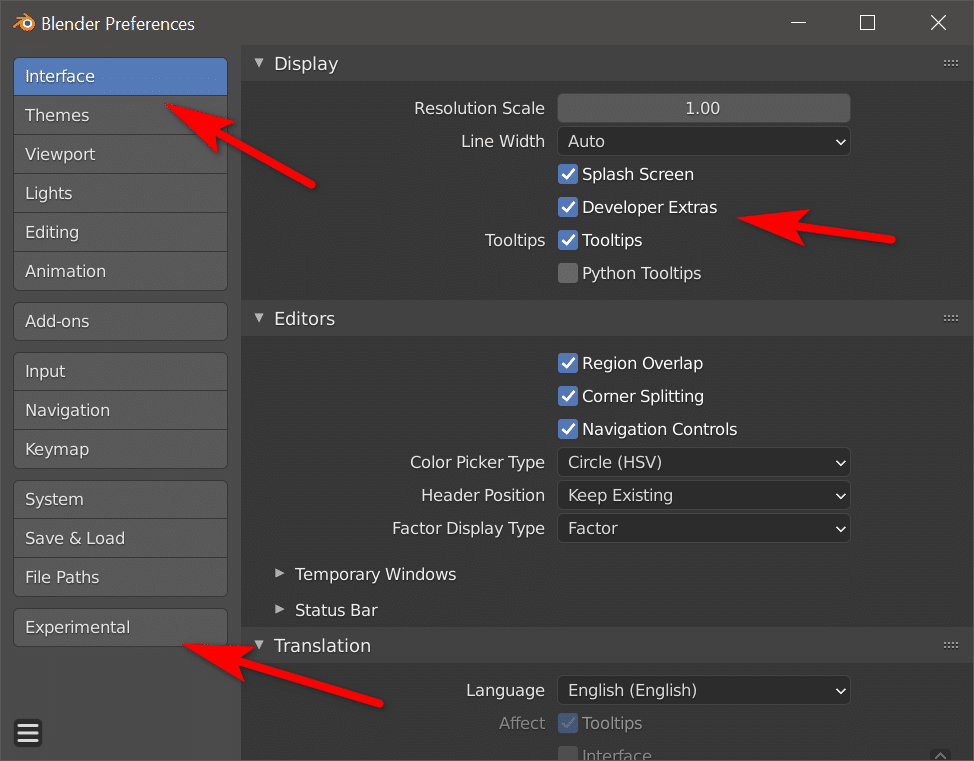Grab the Editors panel drag handle

pos(950,319)
